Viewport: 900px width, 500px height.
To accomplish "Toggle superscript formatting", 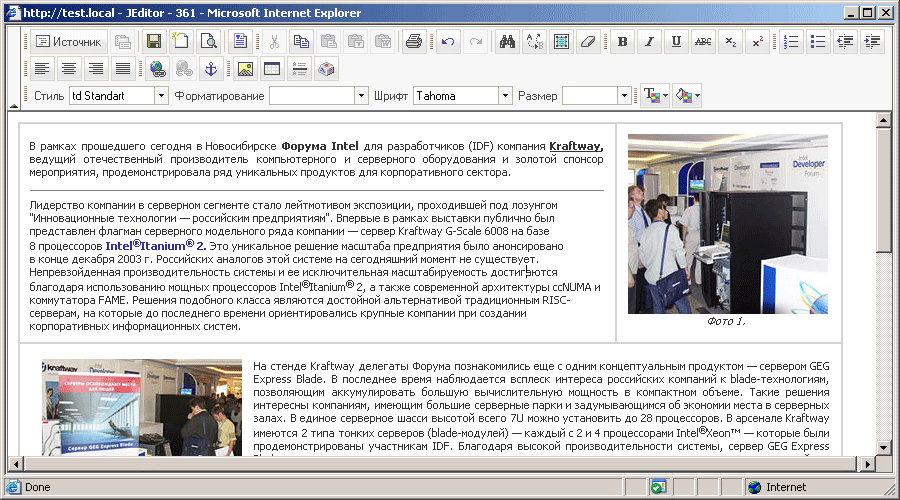I will [x=758, y=41].
